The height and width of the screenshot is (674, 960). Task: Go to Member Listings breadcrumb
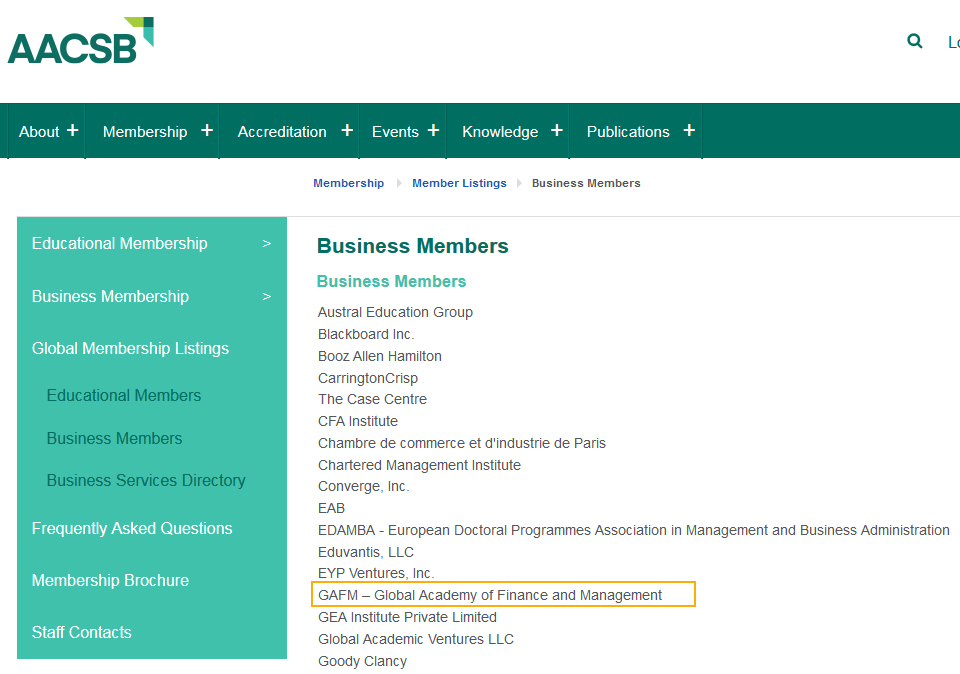459,183
